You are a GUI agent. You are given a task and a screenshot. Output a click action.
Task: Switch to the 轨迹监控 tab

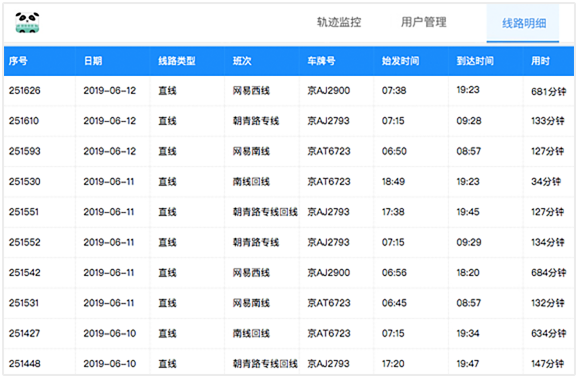[x=339, y=22]
